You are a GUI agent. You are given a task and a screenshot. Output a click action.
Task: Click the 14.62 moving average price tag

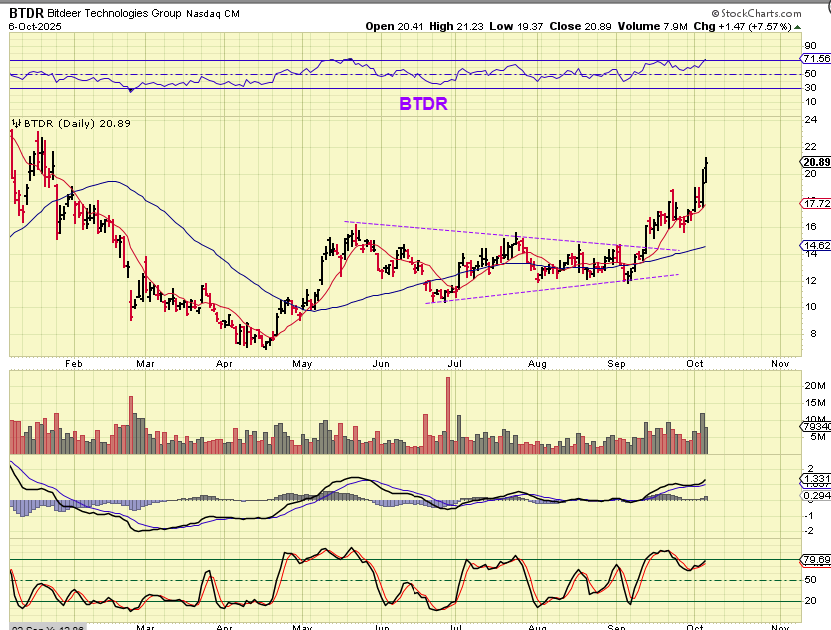tap(816, 245)
